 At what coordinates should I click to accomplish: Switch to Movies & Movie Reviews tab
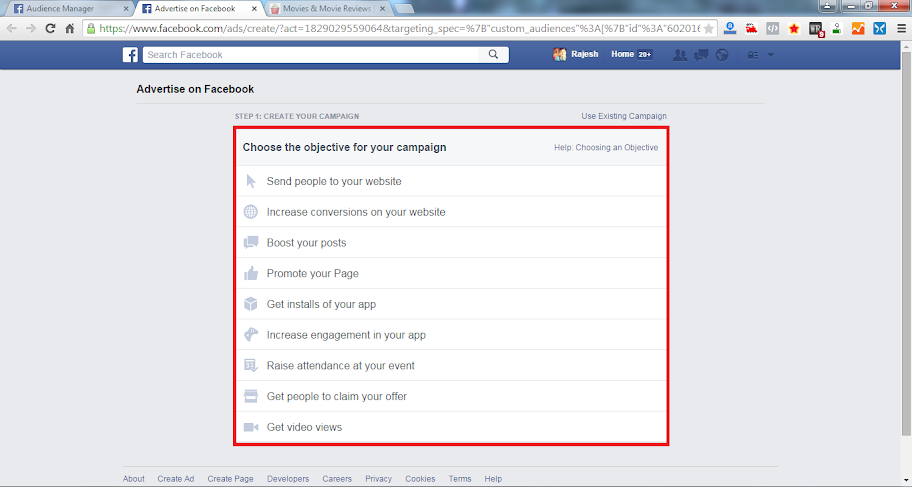point(326,9)
